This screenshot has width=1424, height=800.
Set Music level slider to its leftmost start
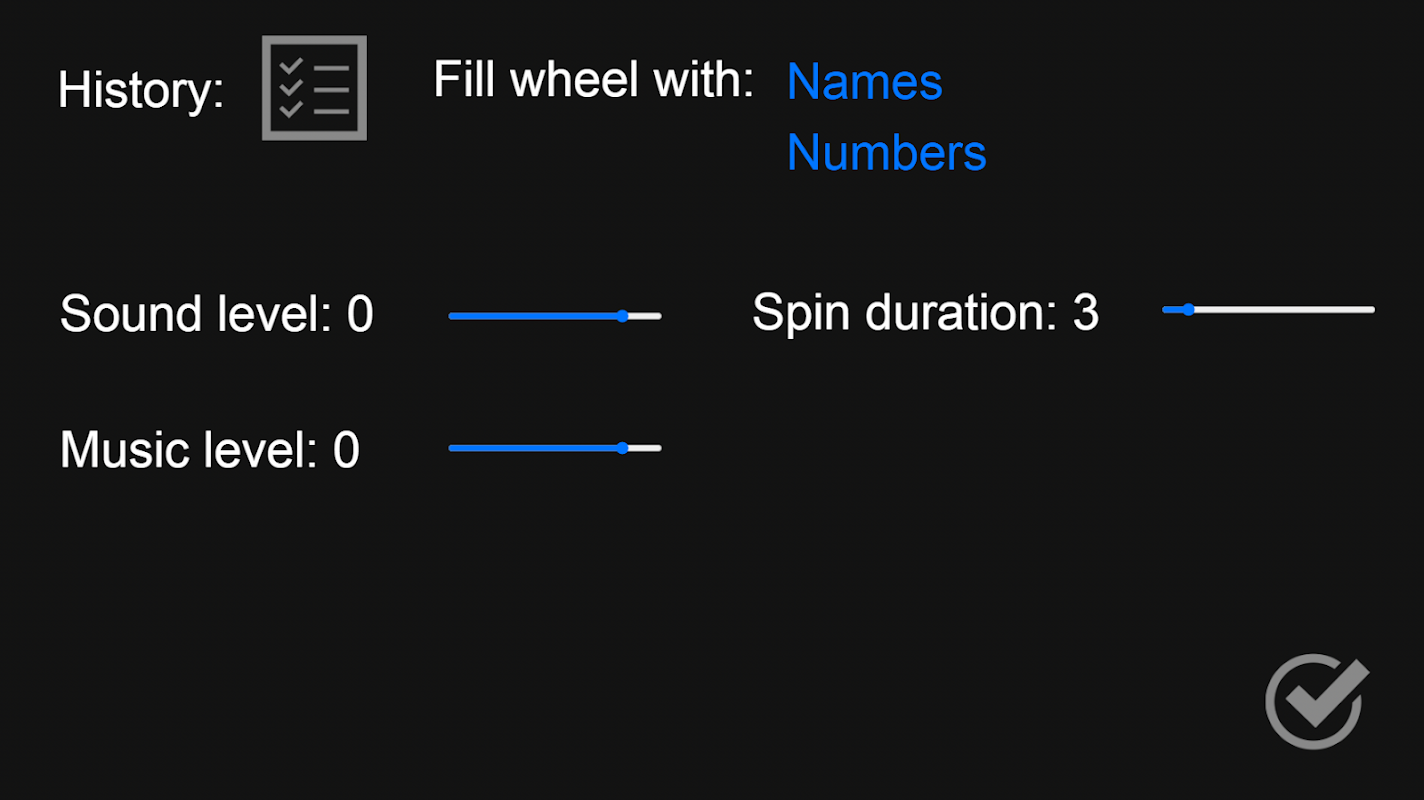tap(451, 448)
